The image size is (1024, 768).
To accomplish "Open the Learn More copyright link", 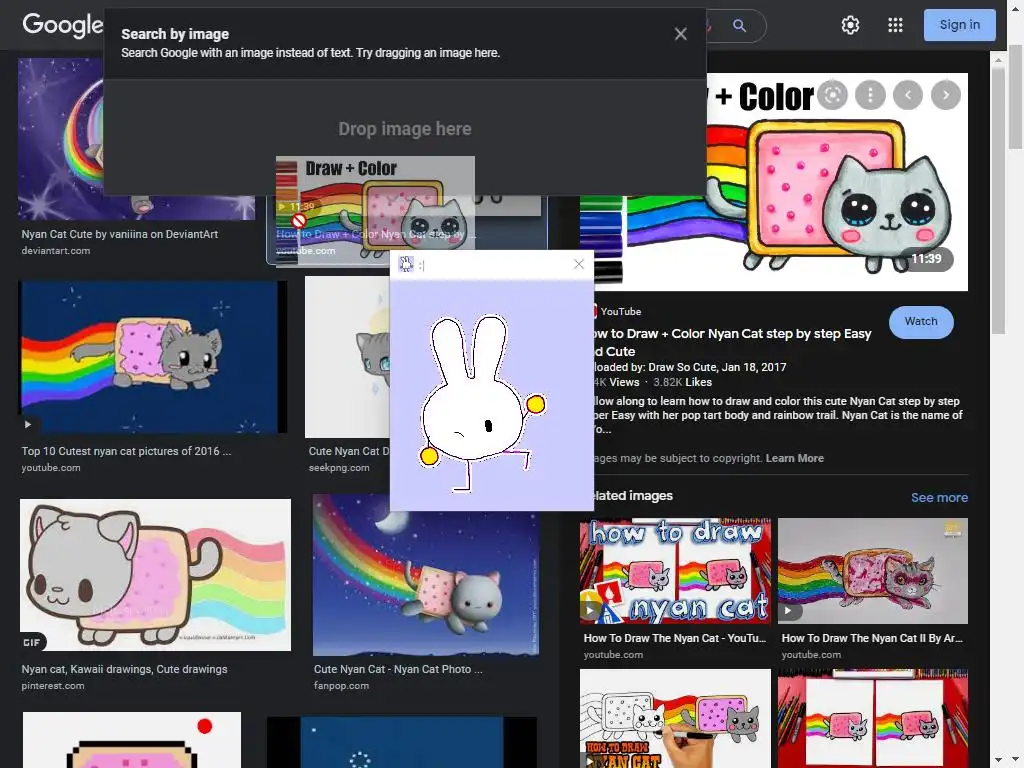I will (794, 458).
